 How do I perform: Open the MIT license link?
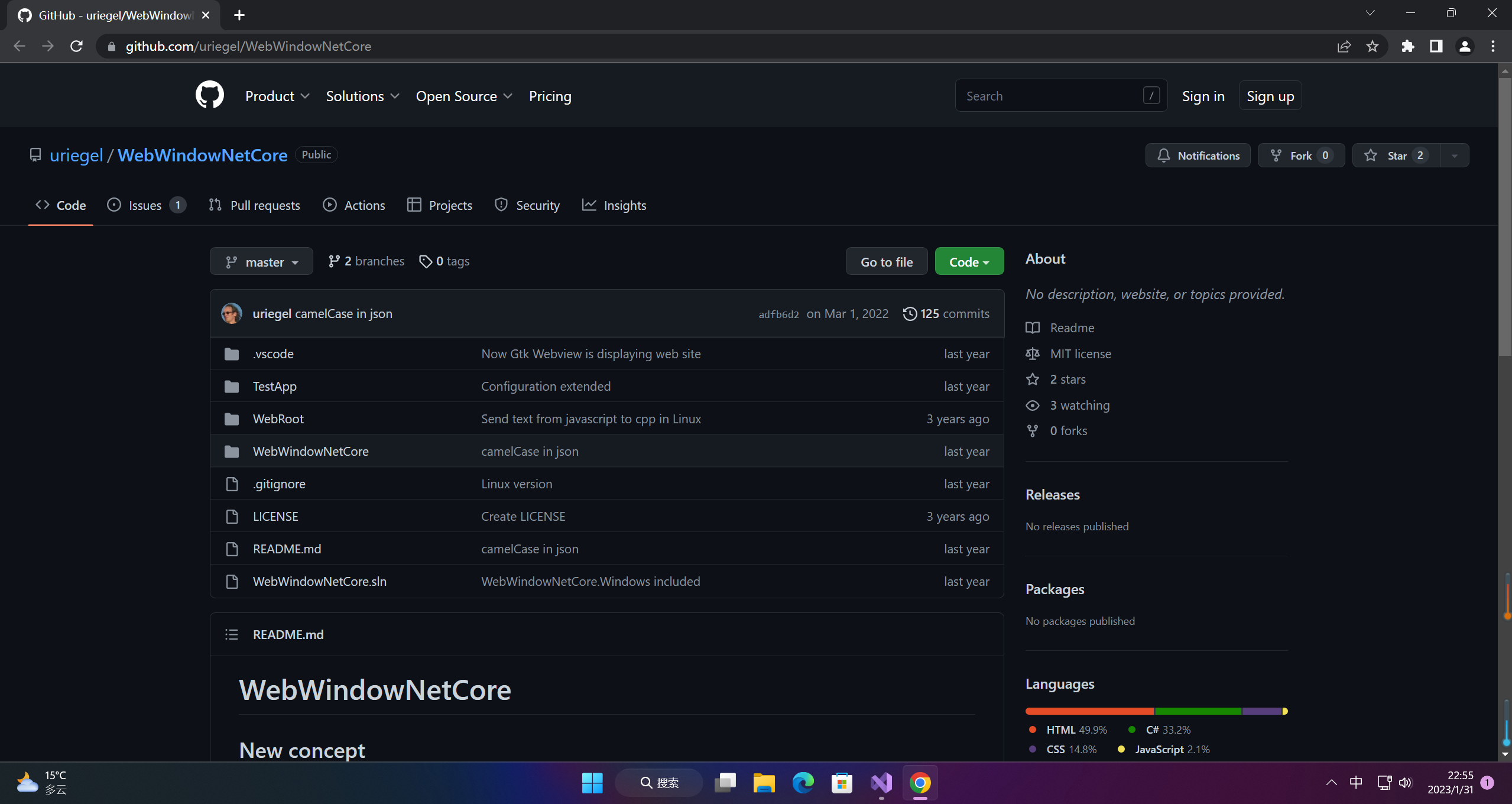(x=1080, y=353)
